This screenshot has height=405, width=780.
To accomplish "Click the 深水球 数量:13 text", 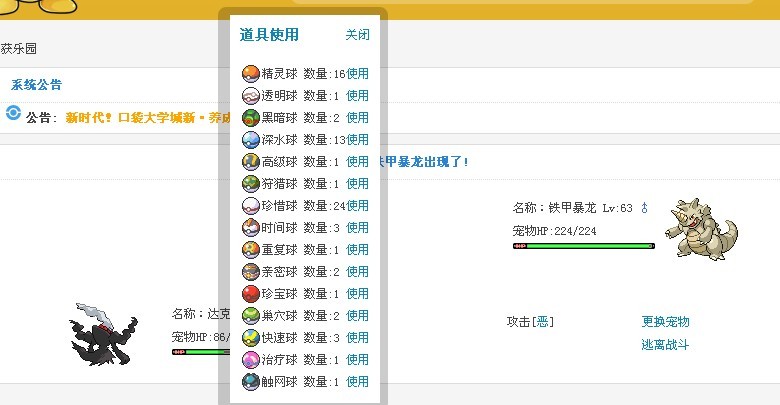I will 303,140.
